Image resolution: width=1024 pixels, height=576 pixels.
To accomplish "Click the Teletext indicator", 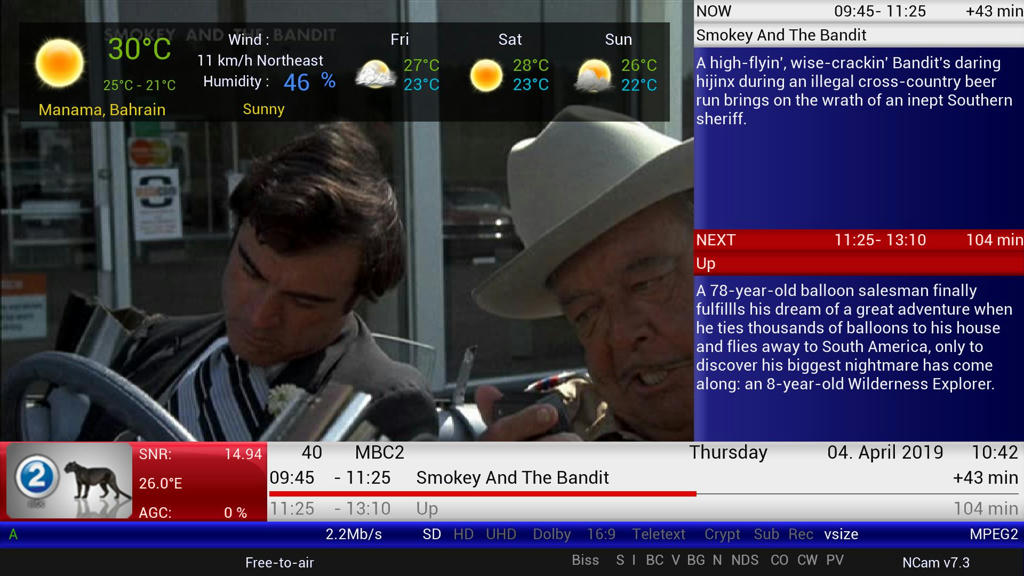I will pos(658,534).
